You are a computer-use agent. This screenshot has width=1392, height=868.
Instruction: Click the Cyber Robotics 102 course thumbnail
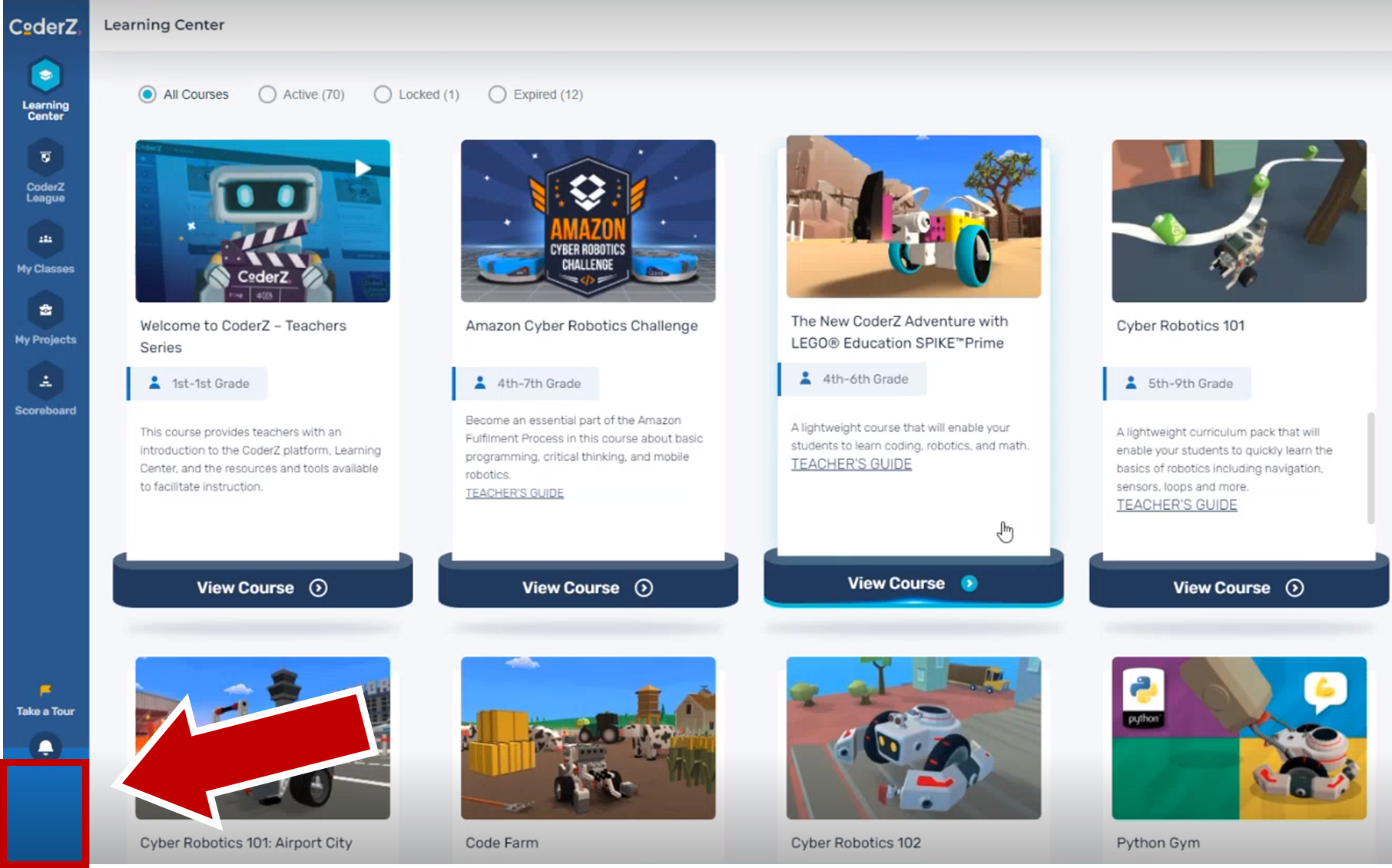(x=913, y=737)
